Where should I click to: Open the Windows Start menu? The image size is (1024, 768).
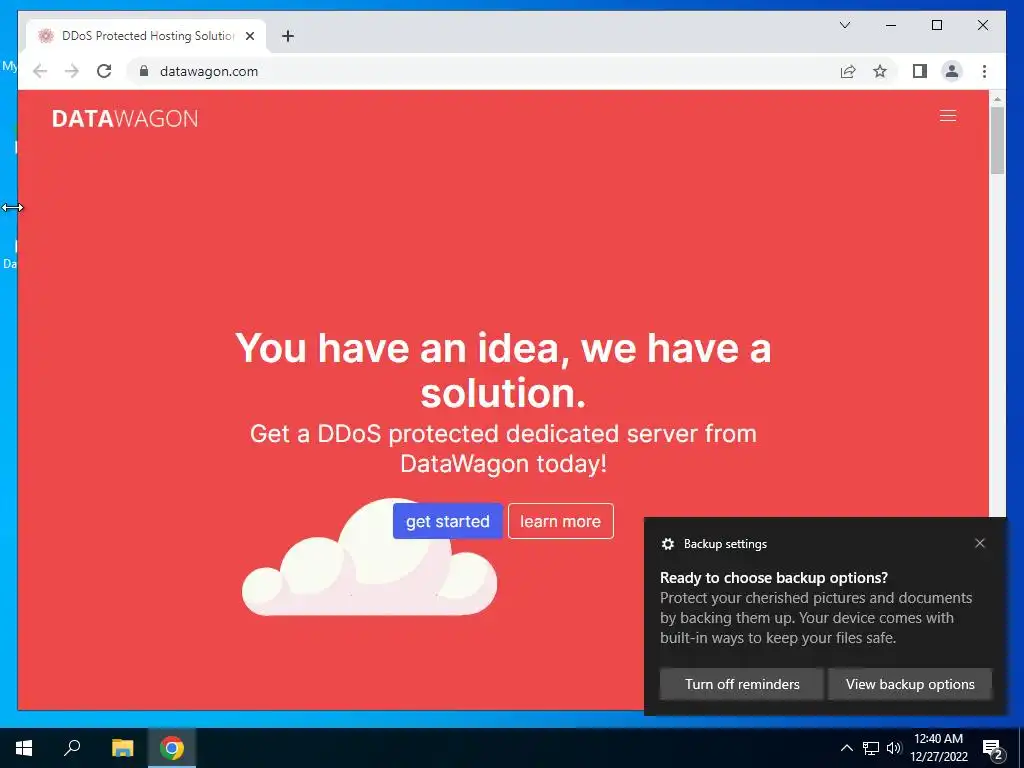pyautogui.click(x=24, y=748)
